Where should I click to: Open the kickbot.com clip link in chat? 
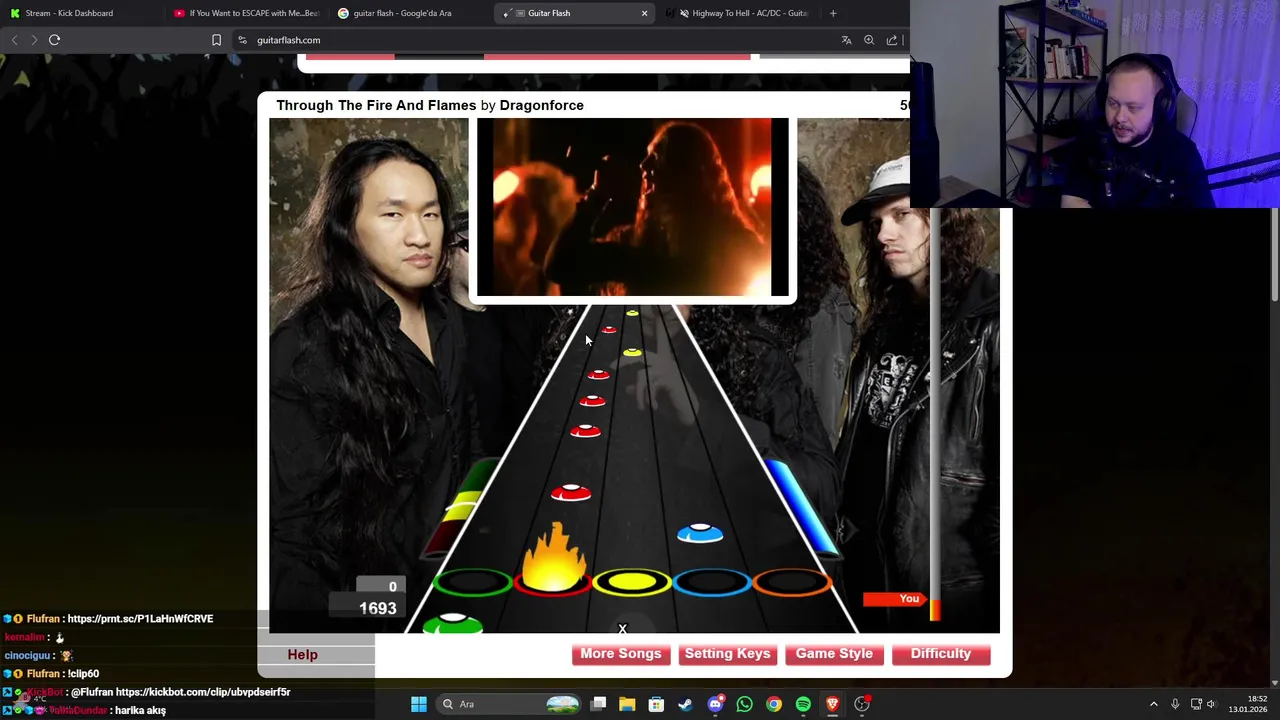(203, 692)
